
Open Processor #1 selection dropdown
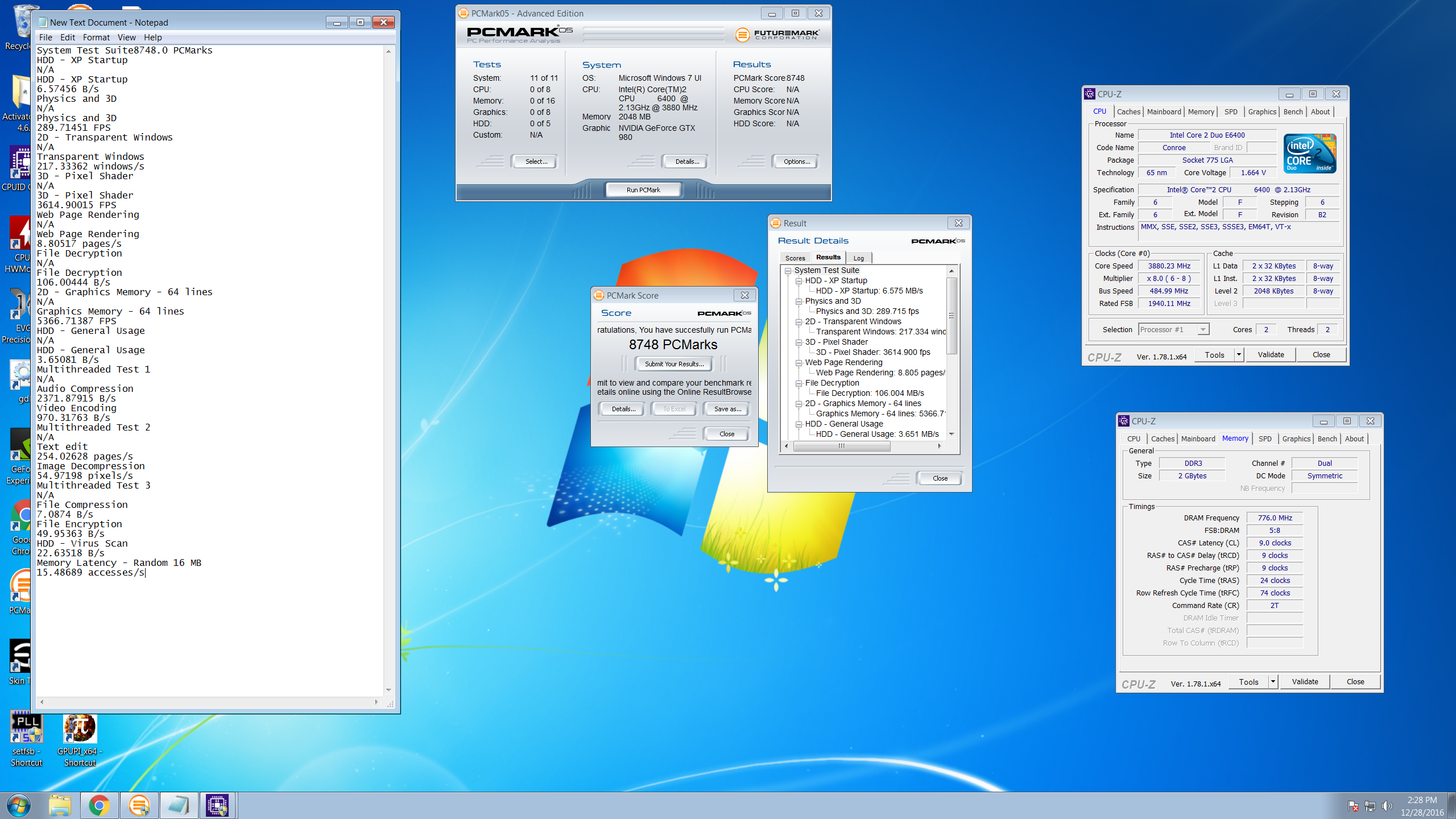click(1203, 329)
